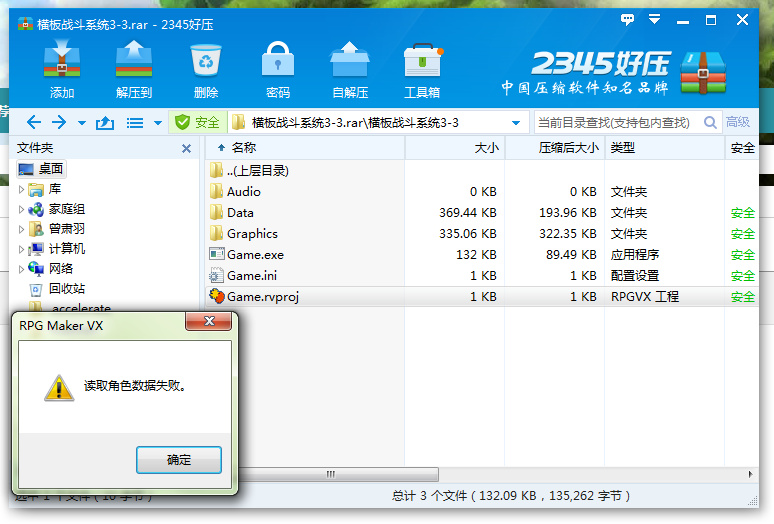Click the 添加 (Add) toolbar icon
774x524 pixels.
click(62, 69)
